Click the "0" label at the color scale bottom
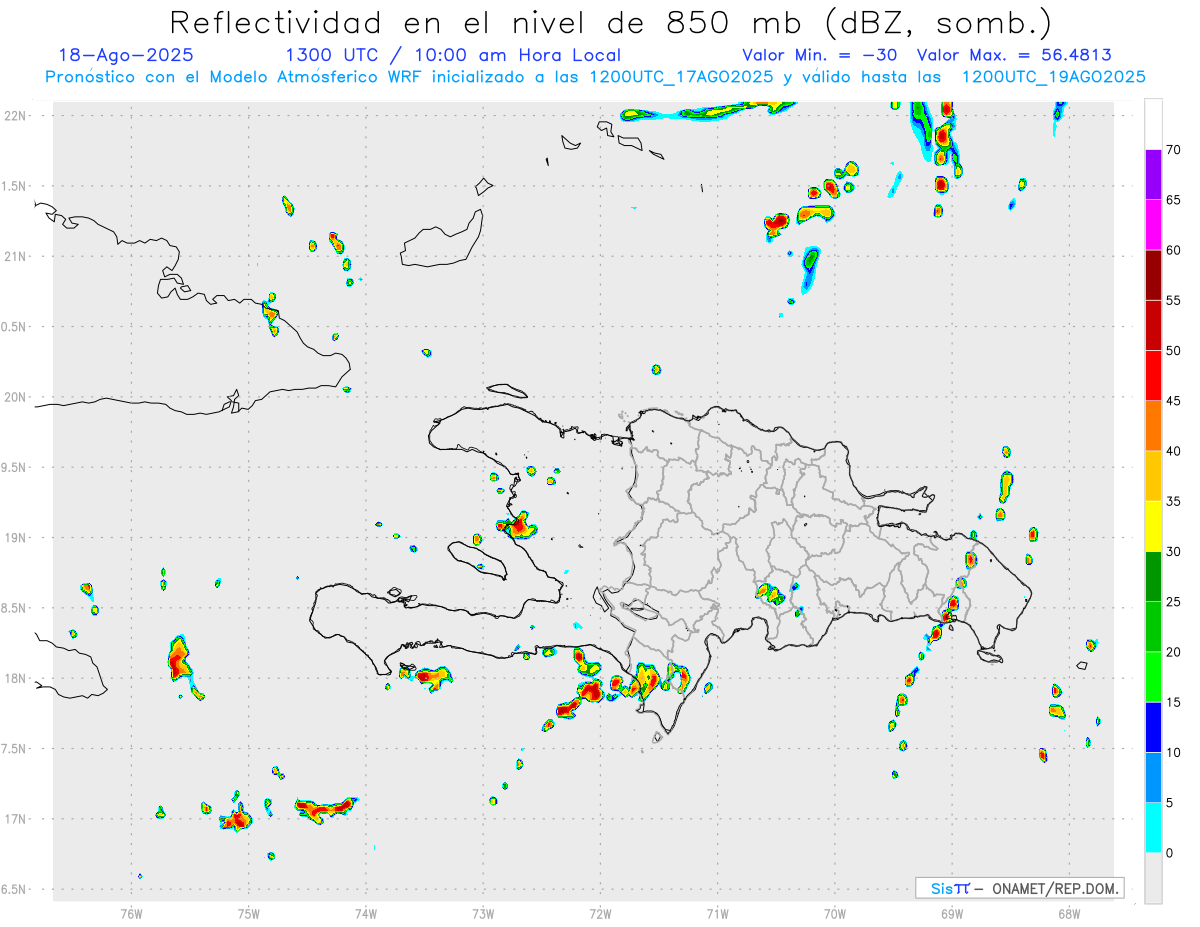The image size is (1200, 927). pos(1170,853)
